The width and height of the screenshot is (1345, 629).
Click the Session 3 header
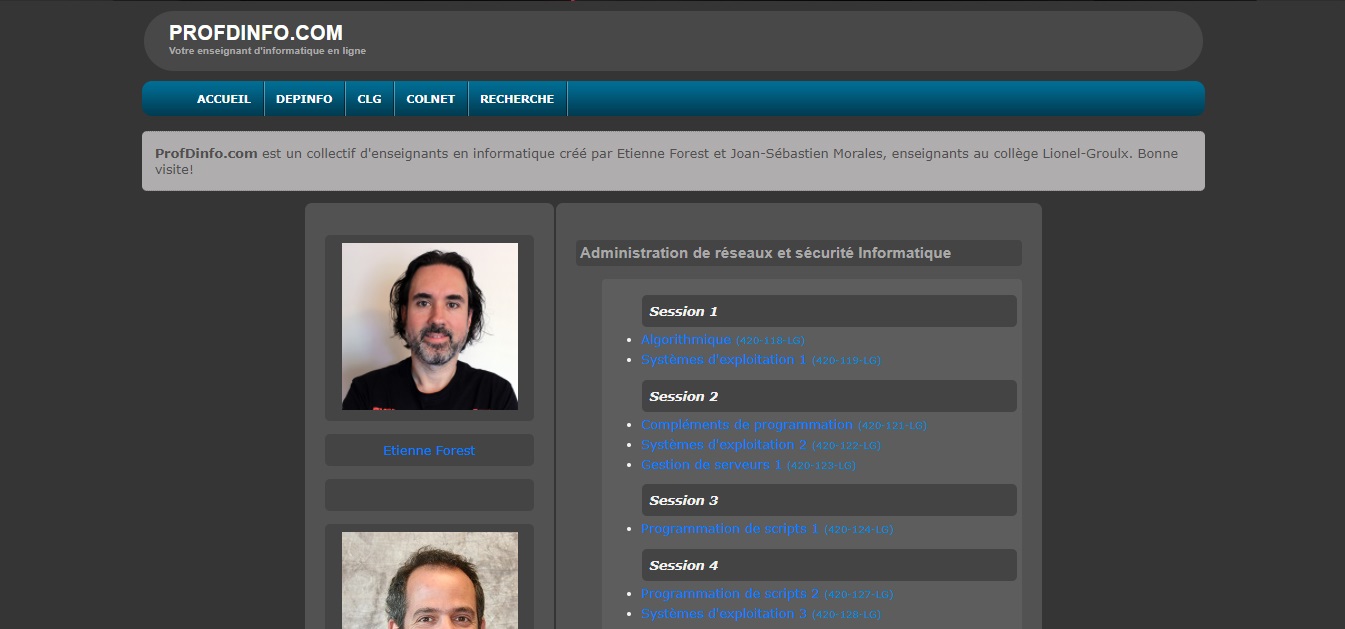point(829,500)
